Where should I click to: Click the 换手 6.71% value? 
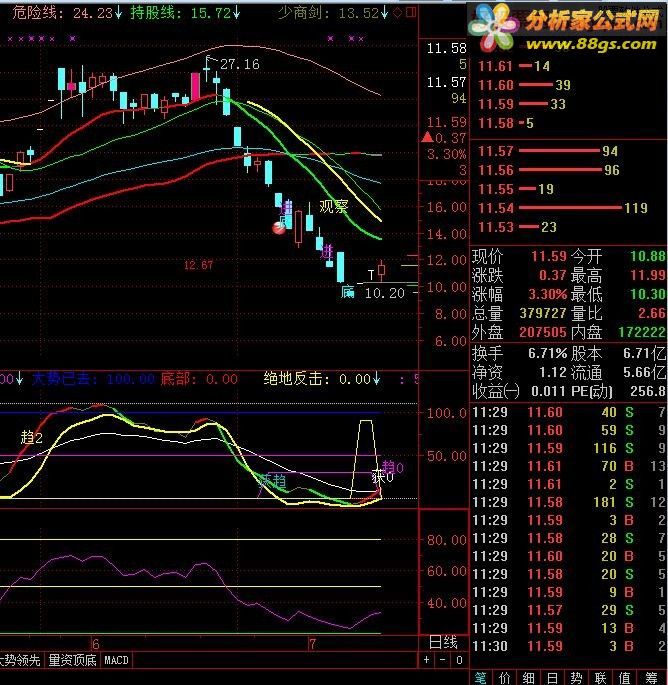click(x=547, y=353)
